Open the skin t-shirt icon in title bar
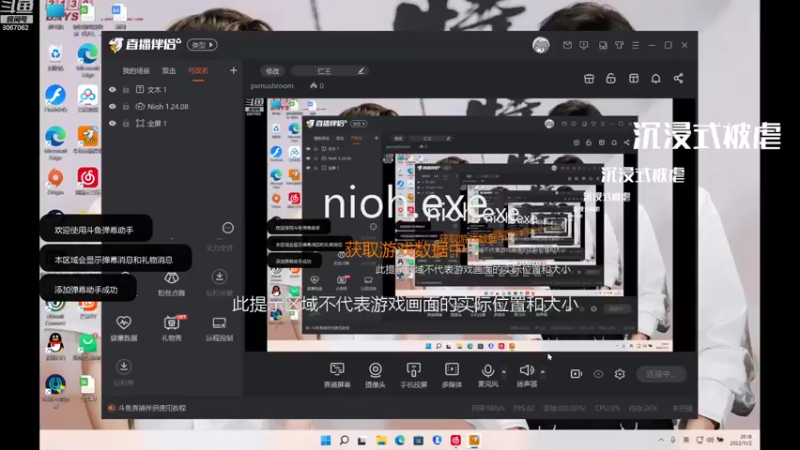Image resolution: width=800 pixels, height=450 pixels. pos(619,45)
